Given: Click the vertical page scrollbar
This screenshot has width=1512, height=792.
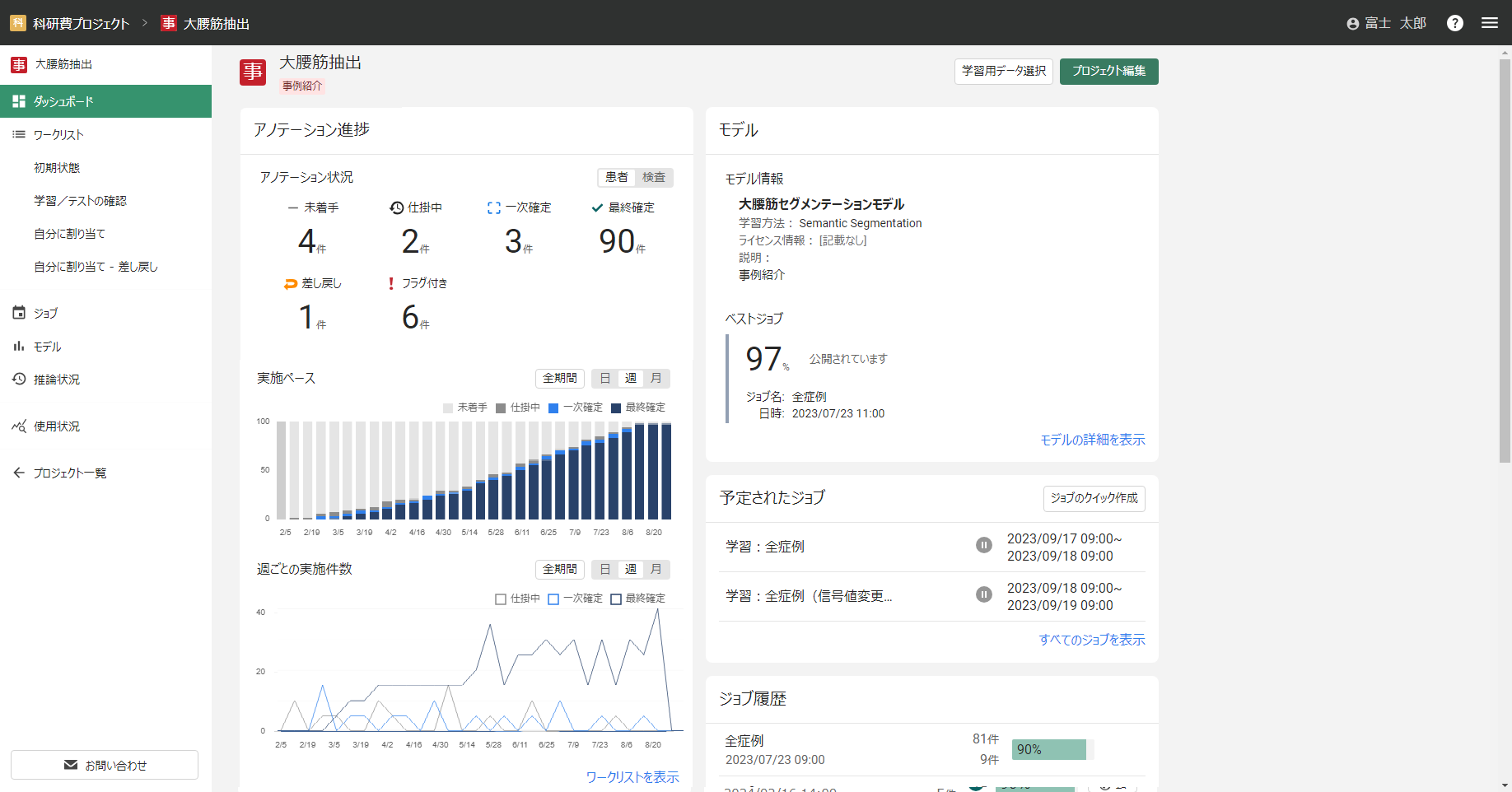Looking at the screenshot, I should coord(1505,259).
